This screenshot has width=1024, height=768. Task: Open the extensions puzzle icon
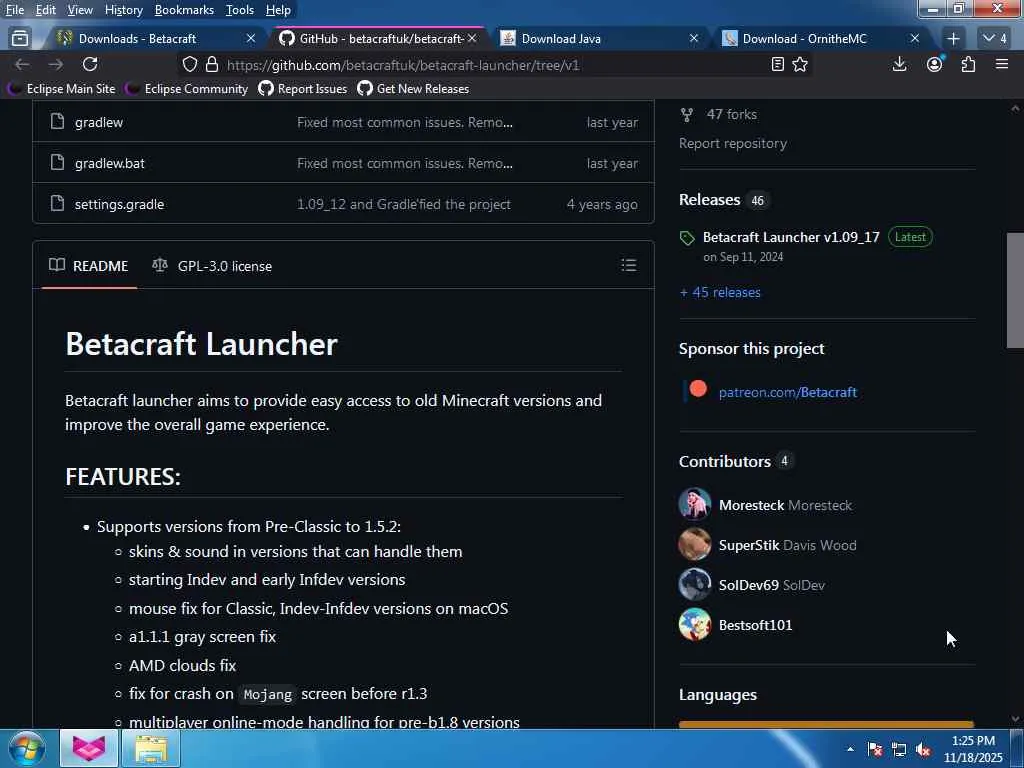click(968, 64)
